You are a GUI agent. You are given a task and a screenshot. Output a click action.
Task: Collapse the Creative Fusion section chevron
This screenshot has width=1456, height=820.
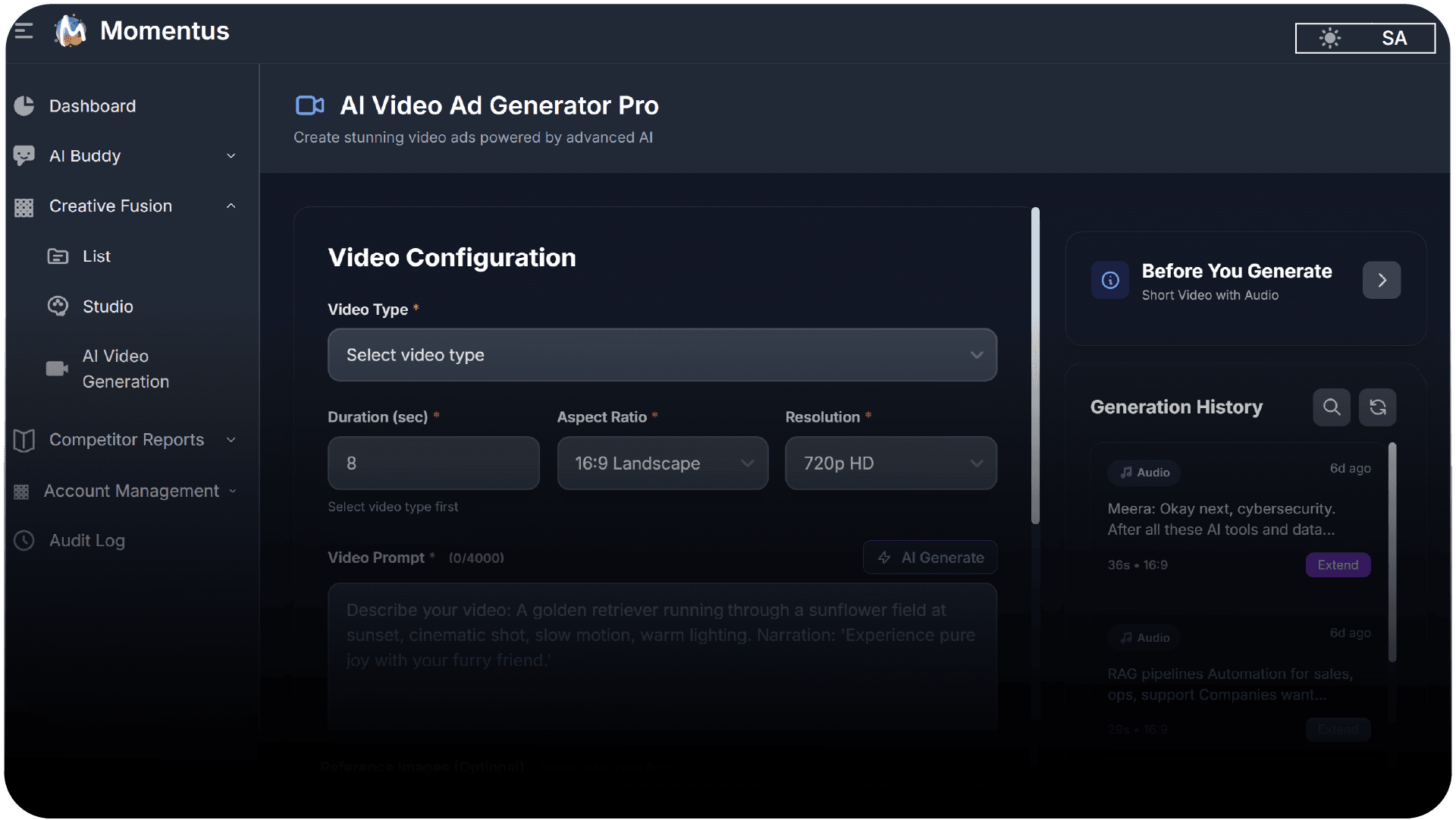[231, 206]
